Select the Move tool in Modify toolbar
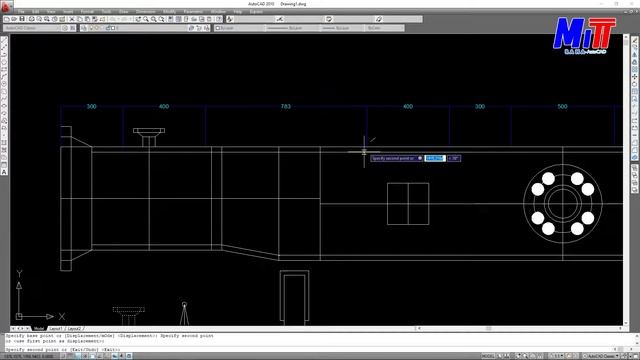The width and height of the screenshot is (640, 360). click(635, 77)
